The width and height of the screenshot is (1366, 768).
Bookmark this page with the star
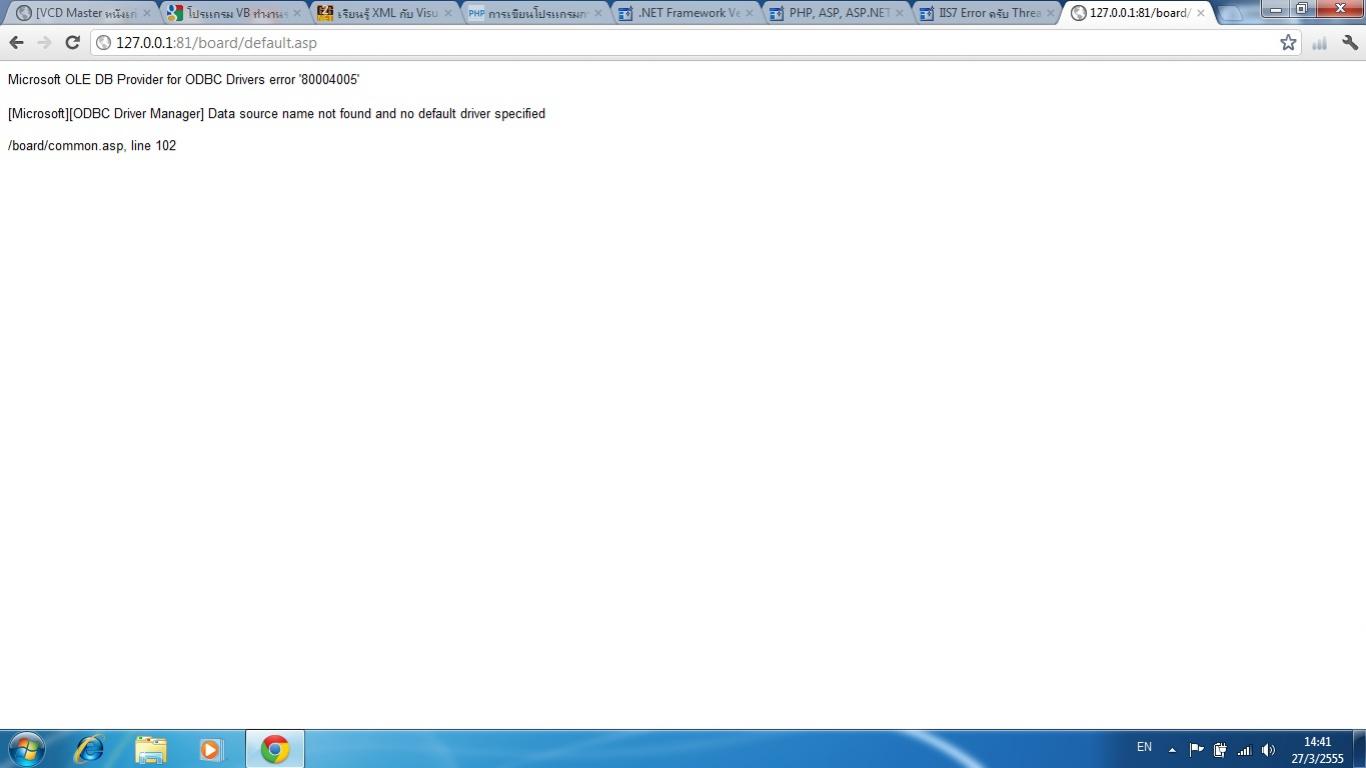point(1288,43)
